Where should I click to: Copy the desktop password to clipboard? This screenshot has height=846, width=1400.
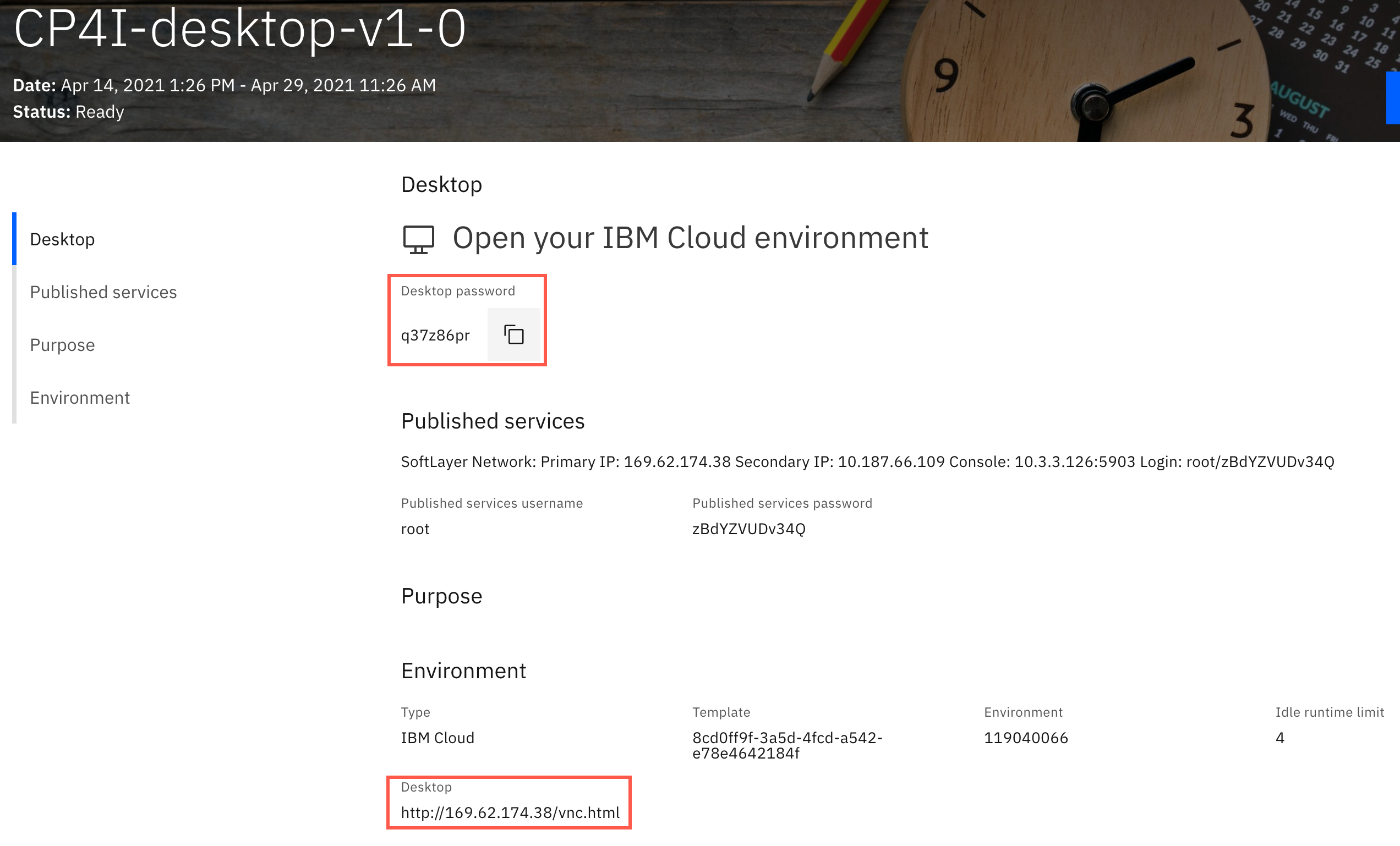coord(513,334)
